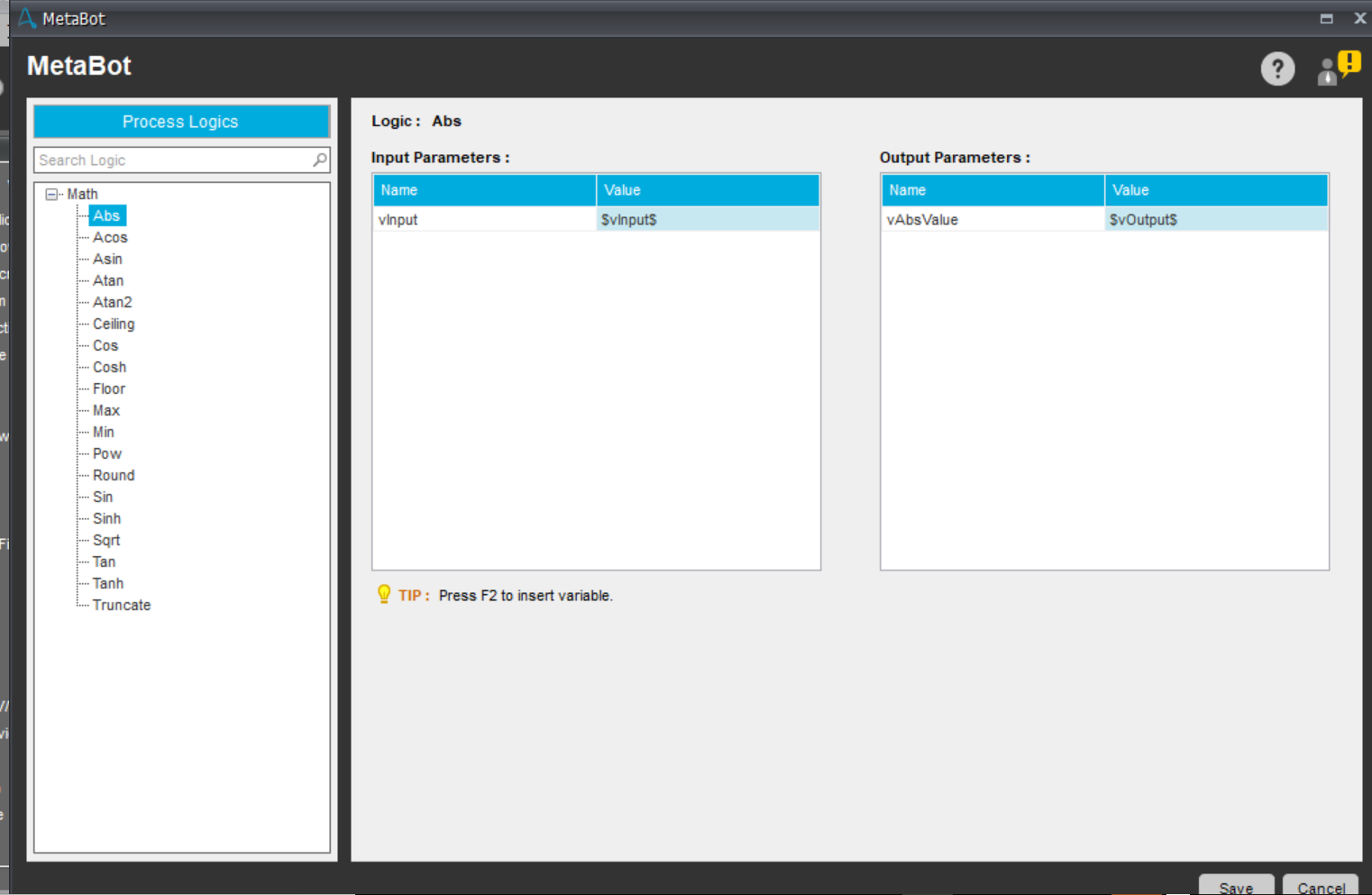
Task: Cancel the MetaBot dialog
Action: click(1321, 886)
